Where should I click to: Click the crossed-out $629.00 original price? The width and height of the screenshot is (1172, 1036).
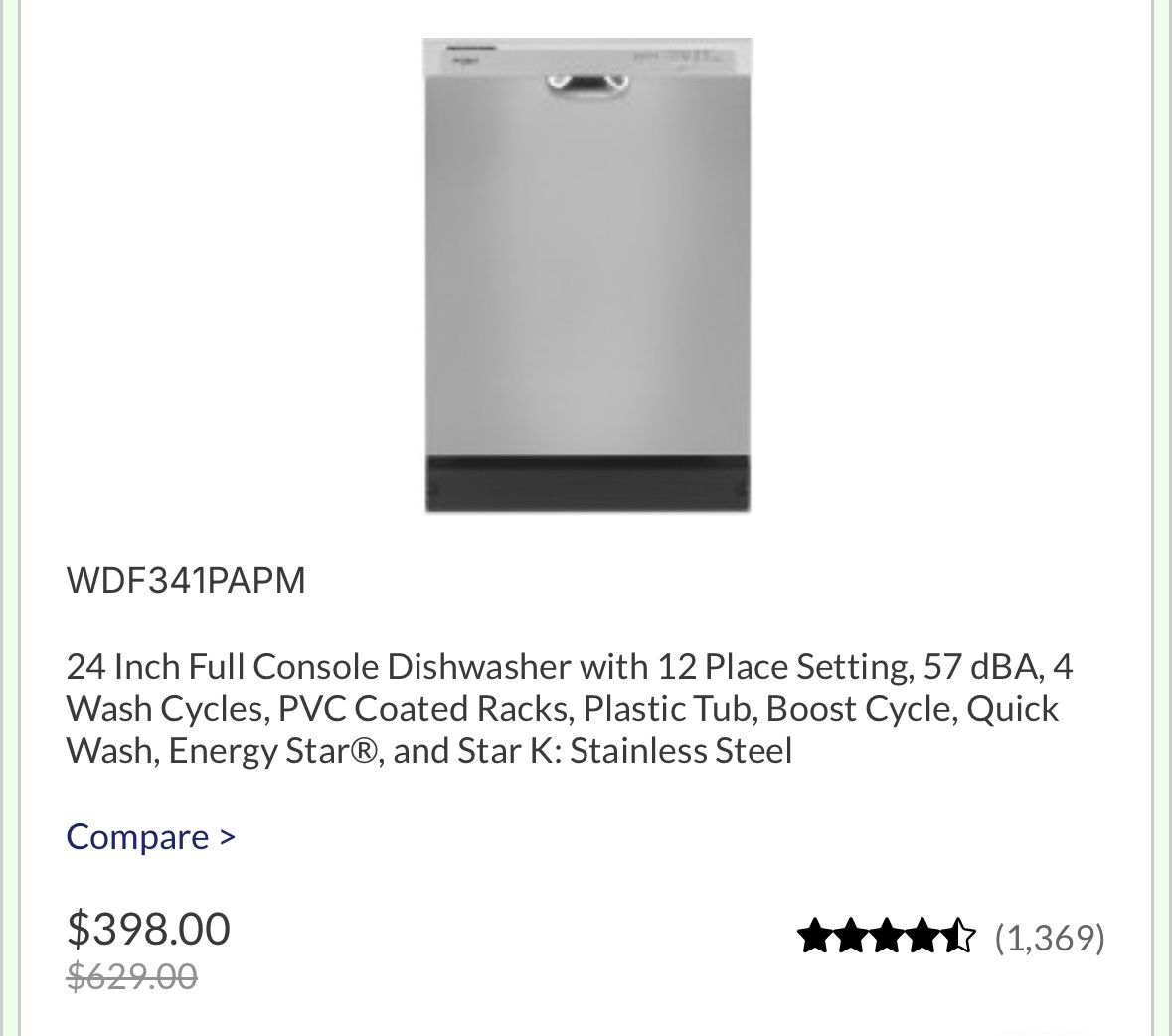(x=131, y=978)
